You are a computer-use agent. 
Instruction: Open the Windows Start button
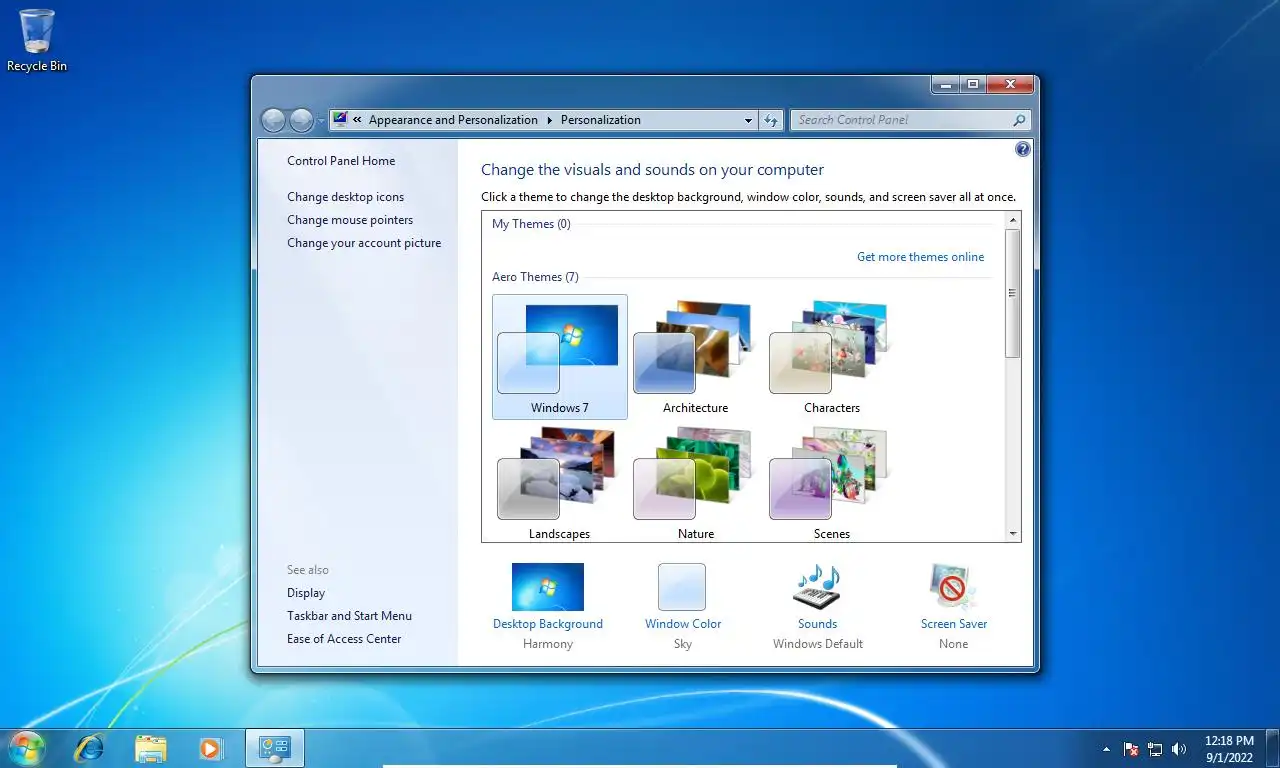click(26, 748)
